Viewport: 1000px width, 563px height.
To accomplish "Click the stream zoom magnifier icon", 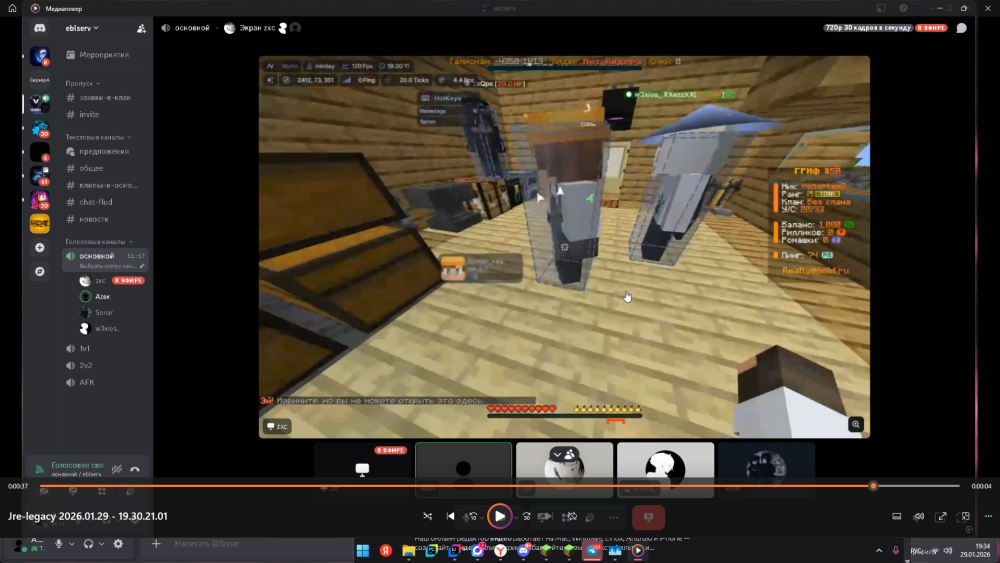I will [x=856, y=425].
